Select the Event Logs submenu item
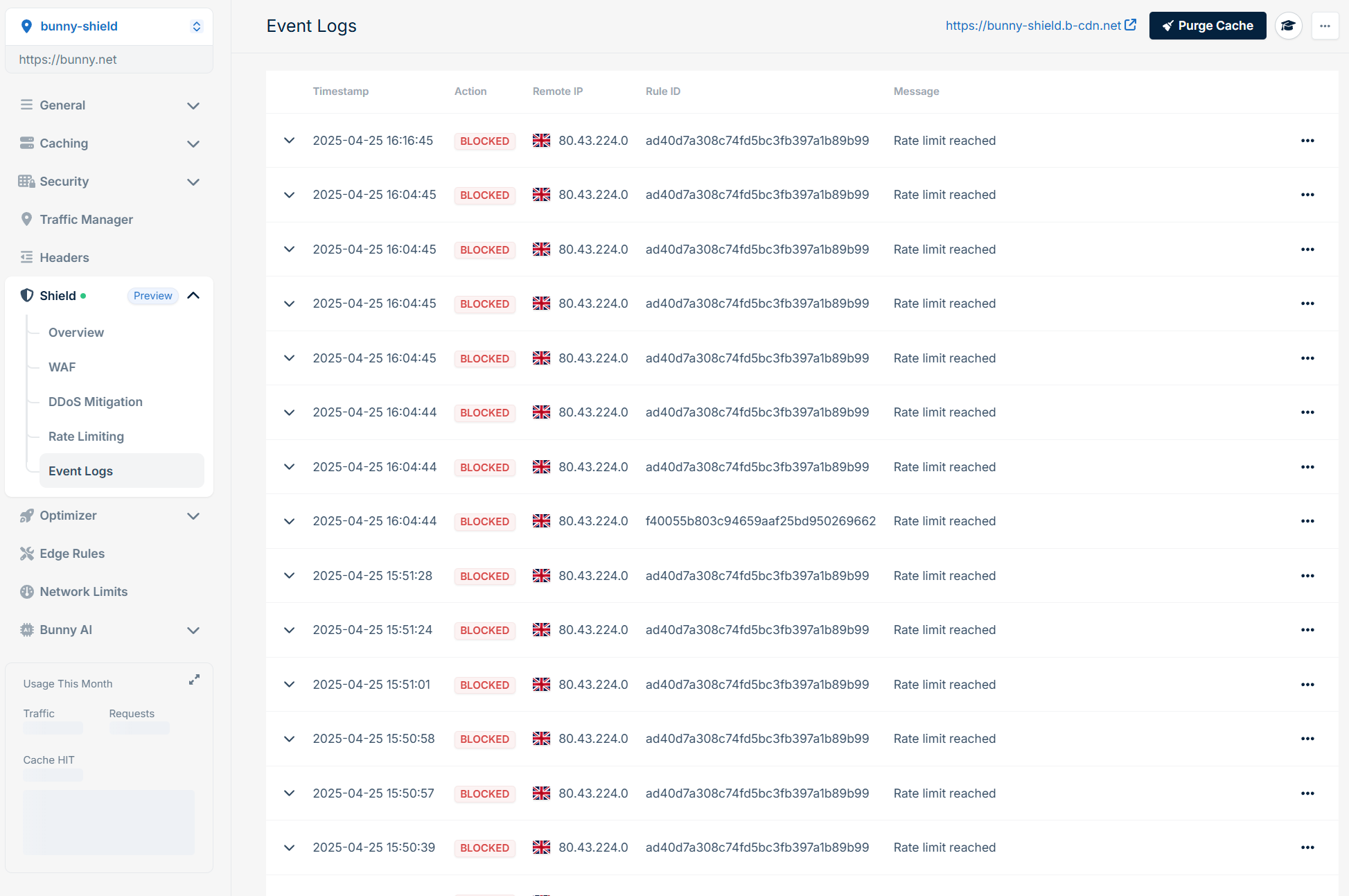Image resolution: width=1349 pixels, height=896 pixels. click(x=122, y=471)
